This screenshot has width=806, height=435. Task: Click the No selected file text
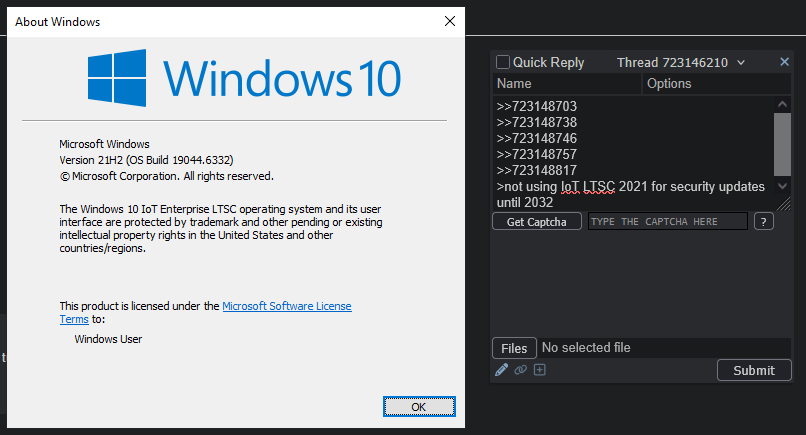click(586, 348)
